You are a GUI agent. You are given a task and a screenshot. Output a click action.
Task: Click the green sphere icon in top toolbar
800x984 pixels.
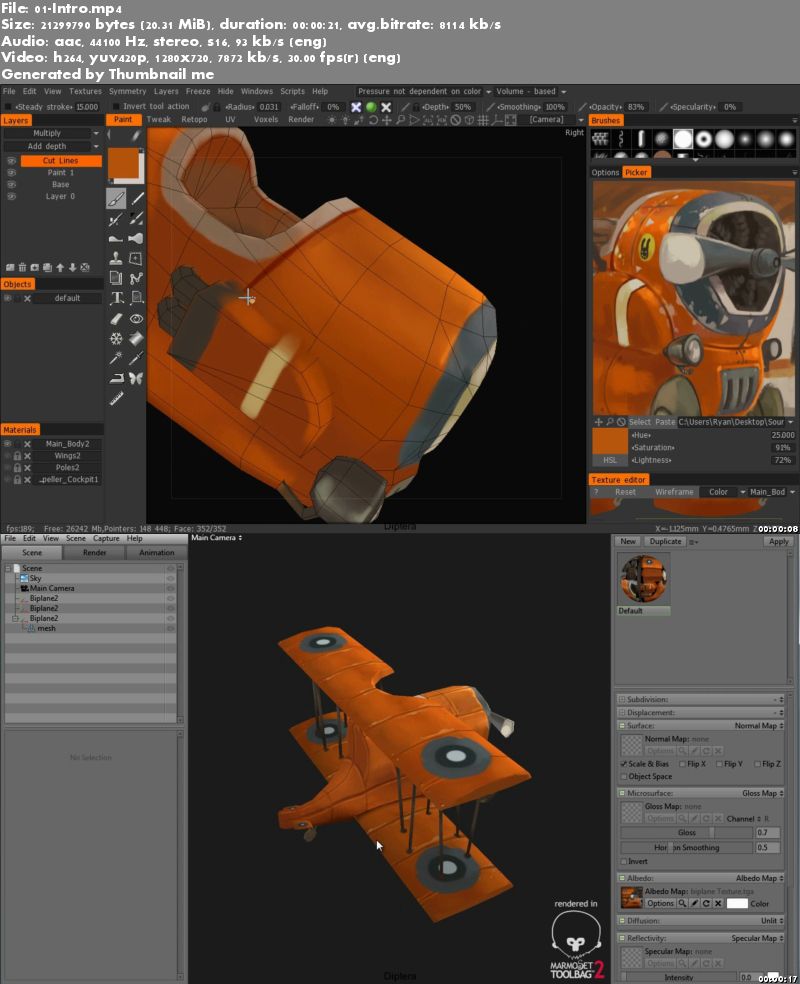(371, 107)
